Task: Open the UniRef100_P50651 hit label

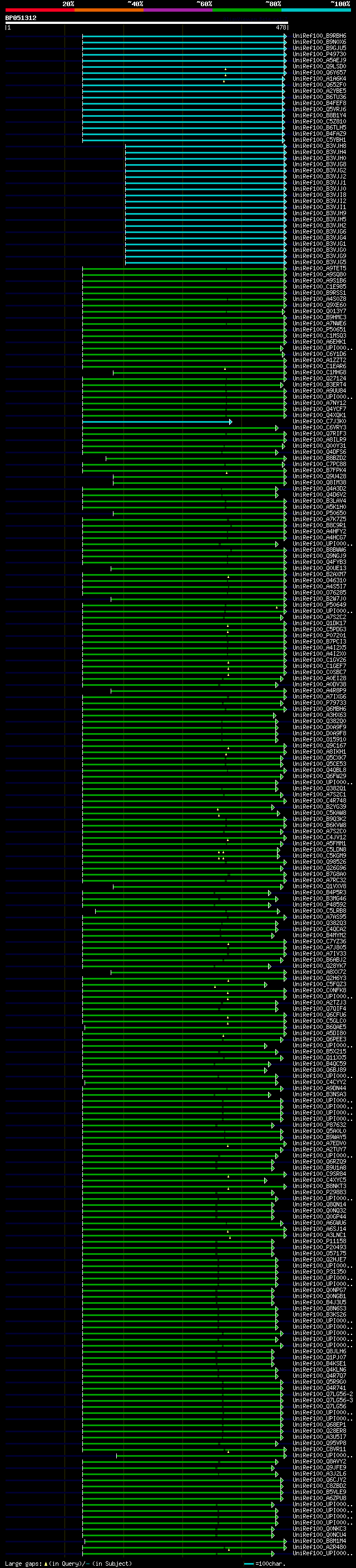Action: coord(319,329)
